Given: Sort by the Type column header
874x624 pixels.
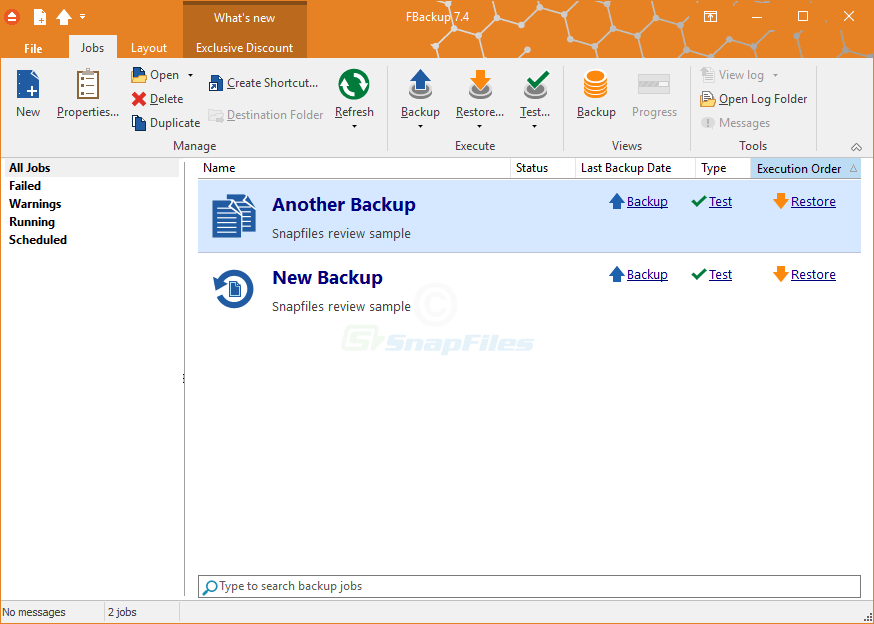Looking at the screenshot, I should (x=723, y=168).
